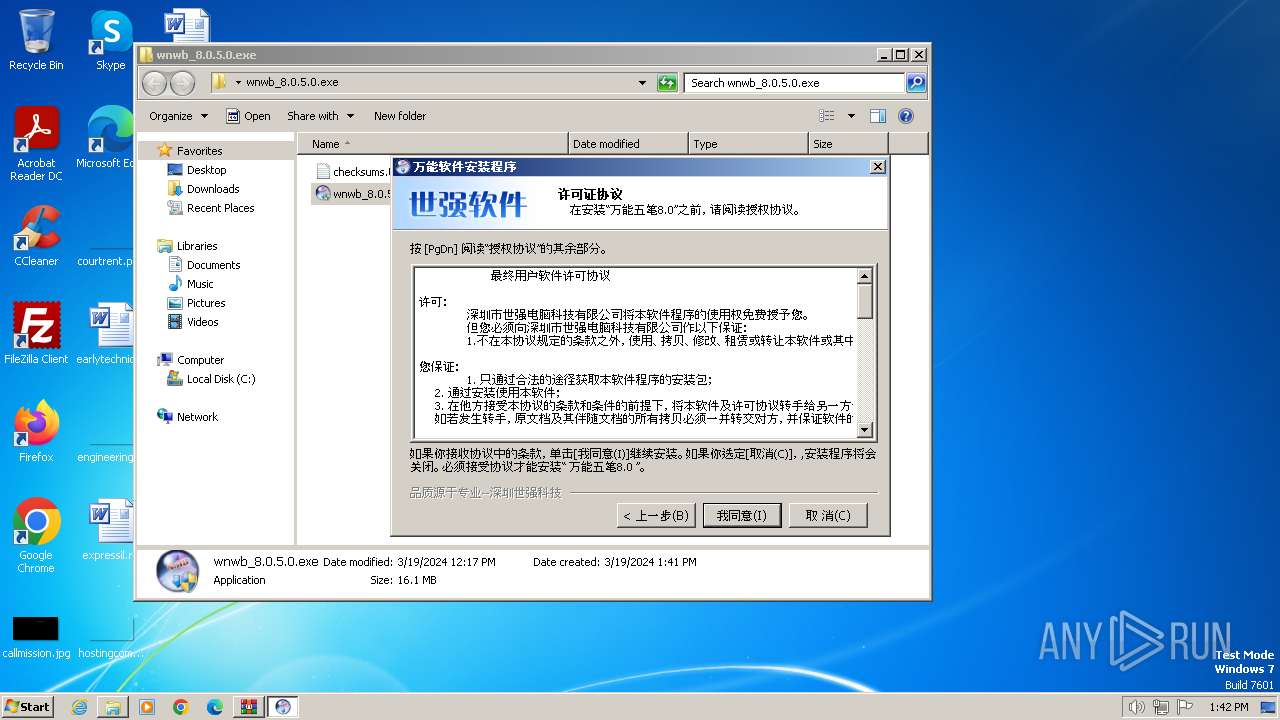Select Documents library
The width and height of the screenshot is (1280, 720).
click(213, 265)
